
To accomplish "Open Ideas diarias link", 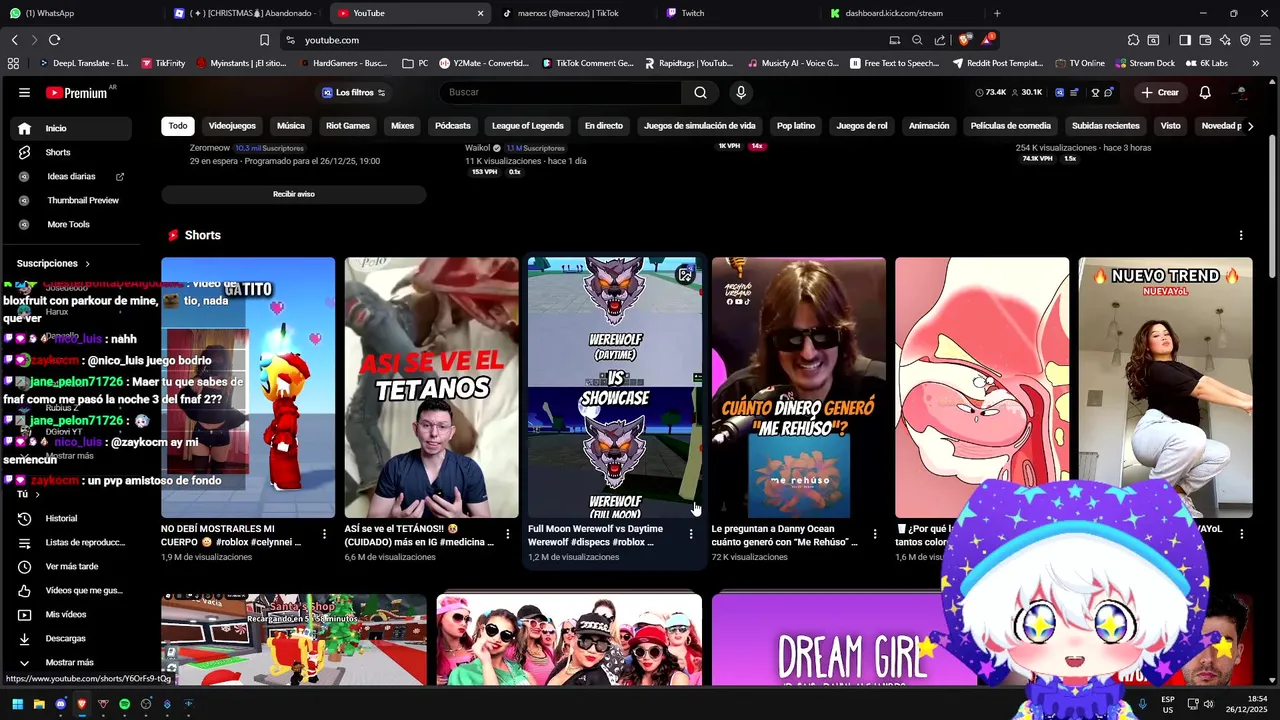I will pos(70,176).
